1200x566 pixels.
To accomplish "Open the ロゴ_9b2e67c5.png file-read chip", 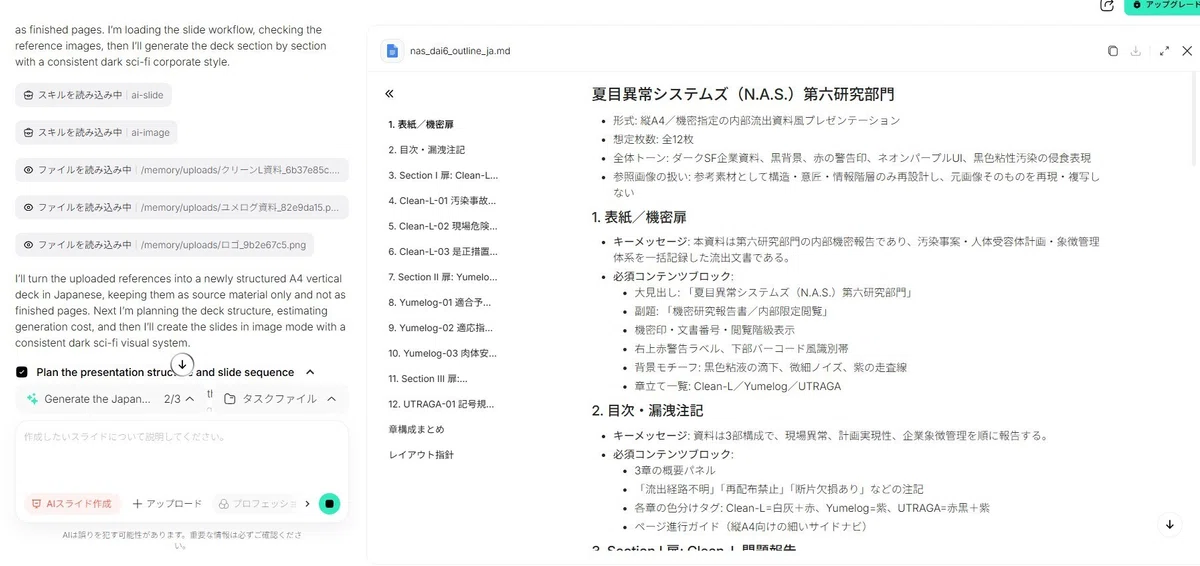I will (x=165, y=244).
